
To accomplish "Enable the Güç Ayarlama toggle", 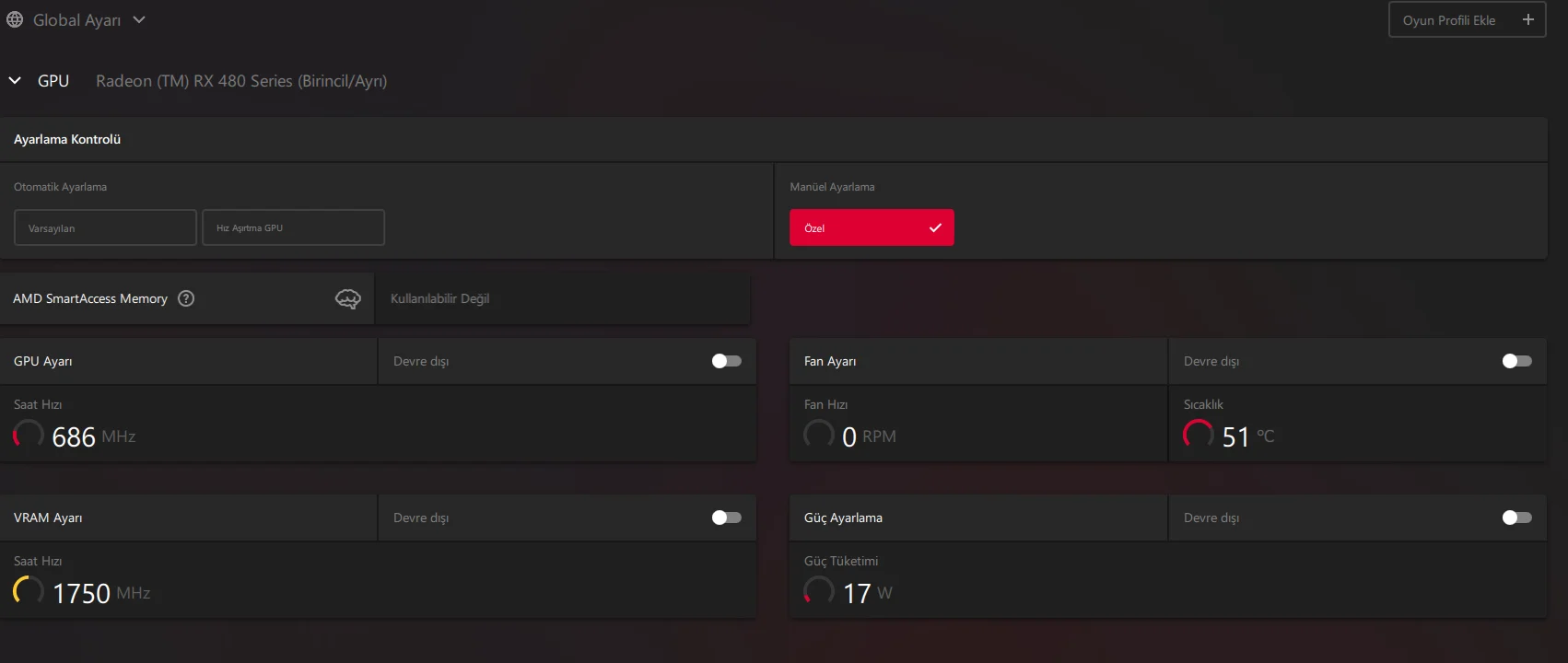I will coord(1517,518).
